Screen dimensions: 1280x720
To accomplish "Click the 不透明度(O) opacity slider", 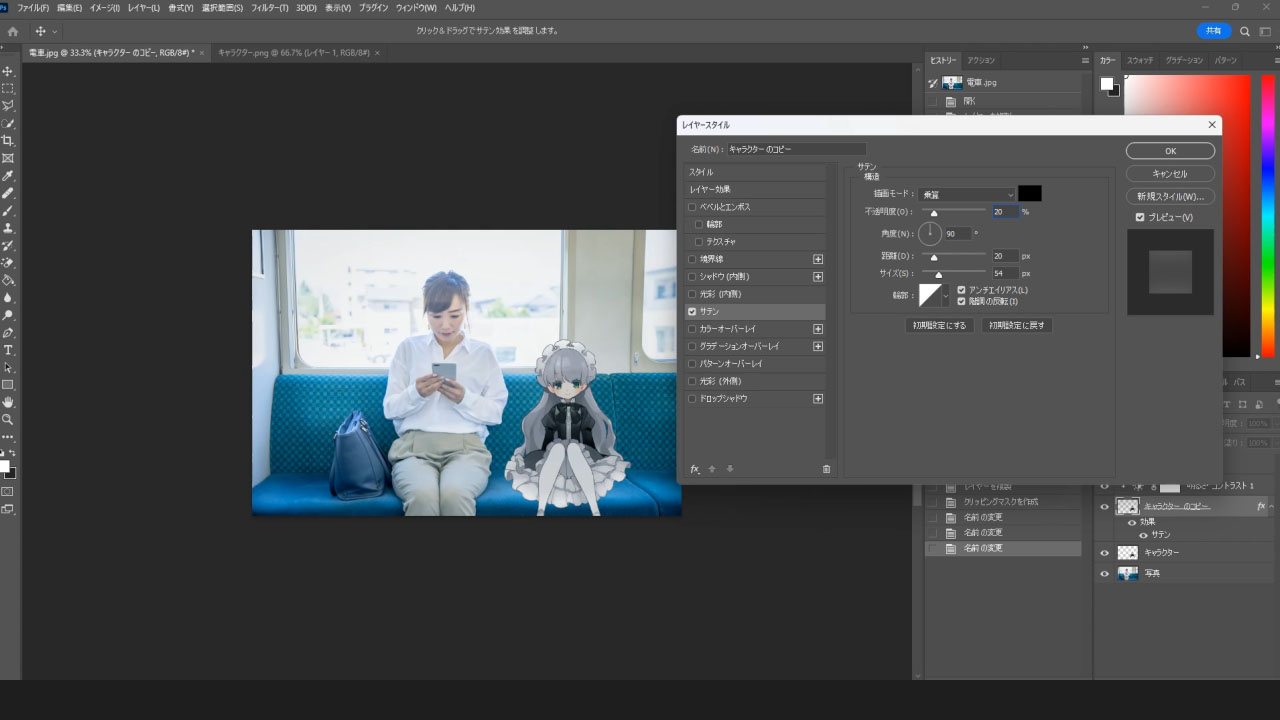I will pos(953,212).
